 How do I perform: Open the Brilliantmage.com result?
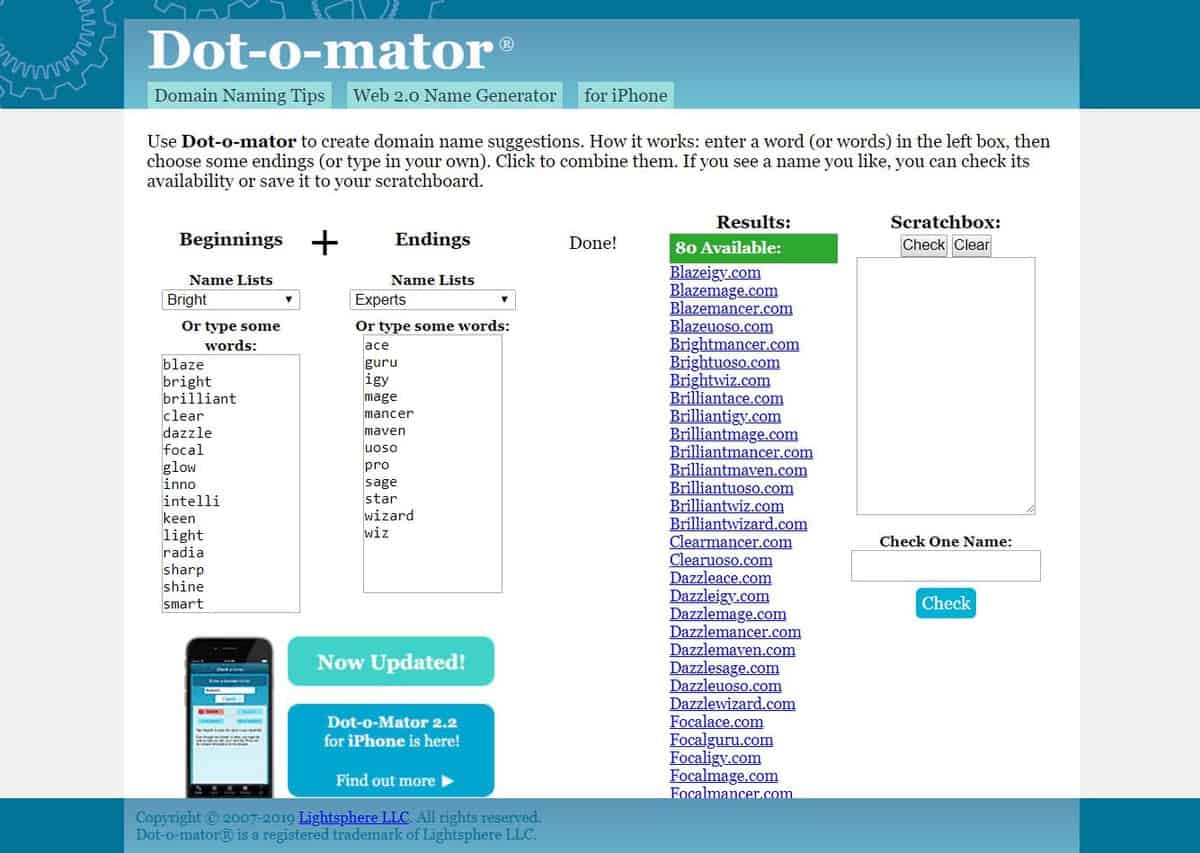(x=734, y=434)
